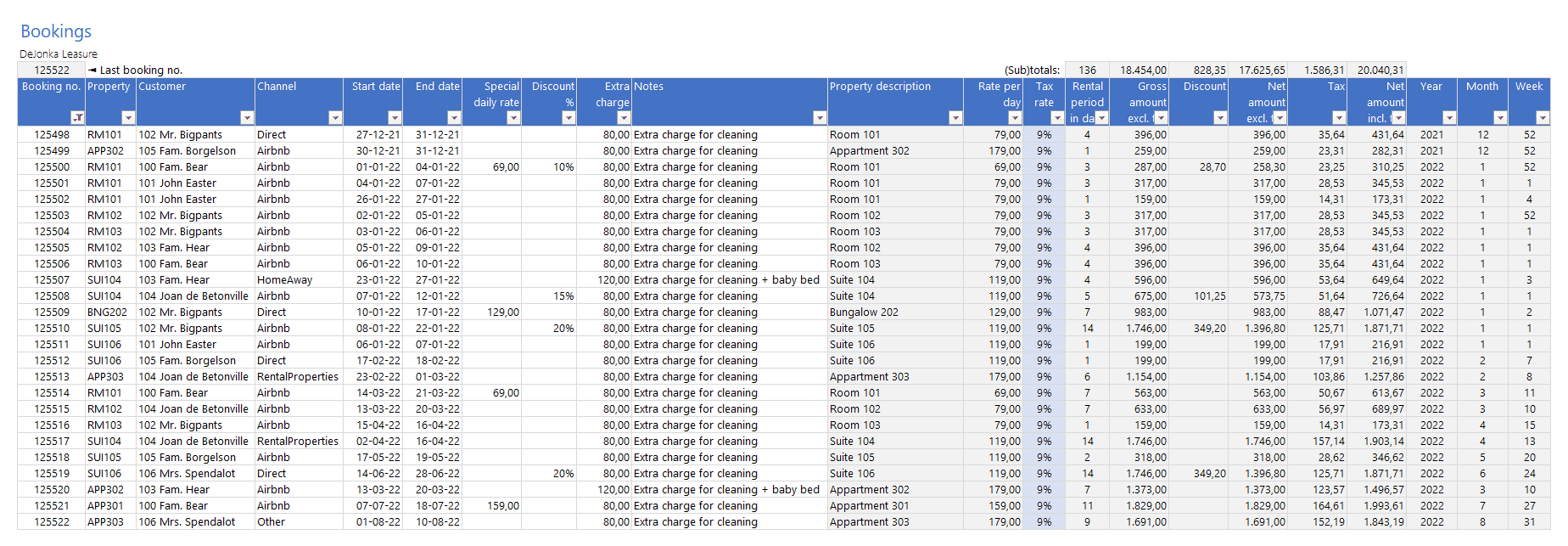Click the Bookings title heading

tap(56, 31)
